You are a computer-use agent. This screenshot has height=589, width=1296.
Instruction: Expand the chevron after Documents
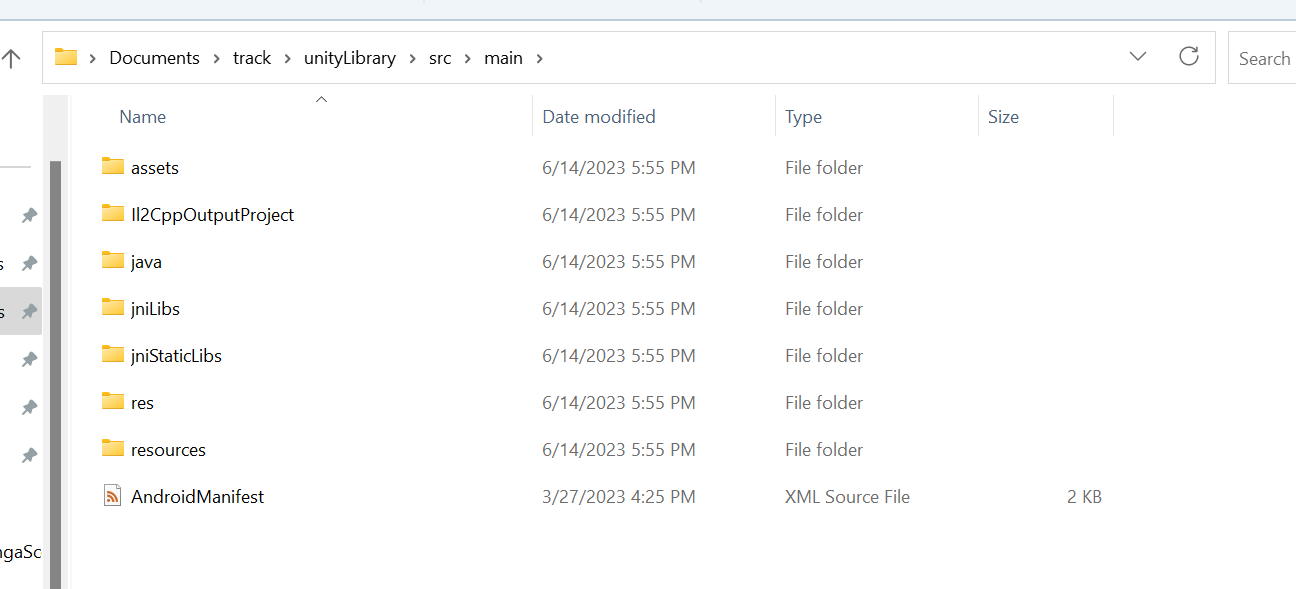216,58
